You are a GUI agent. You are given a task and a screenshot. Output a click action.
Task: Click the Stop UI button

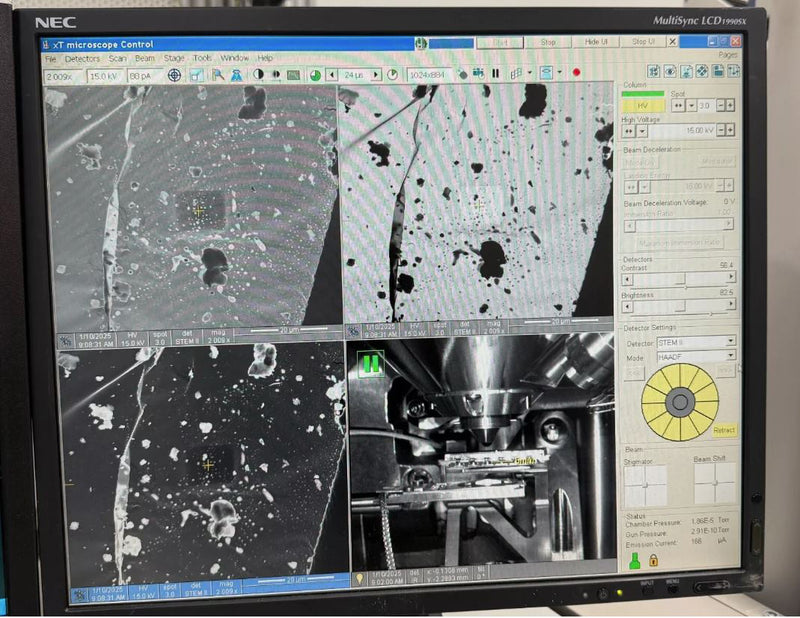(x=643, y=41)
